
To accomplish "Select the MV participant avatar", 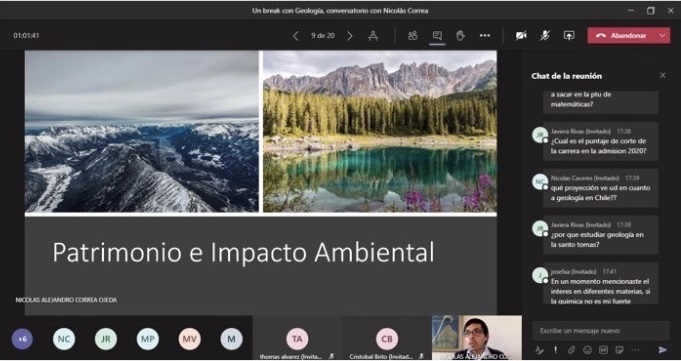I will click(x=189, y=339).
